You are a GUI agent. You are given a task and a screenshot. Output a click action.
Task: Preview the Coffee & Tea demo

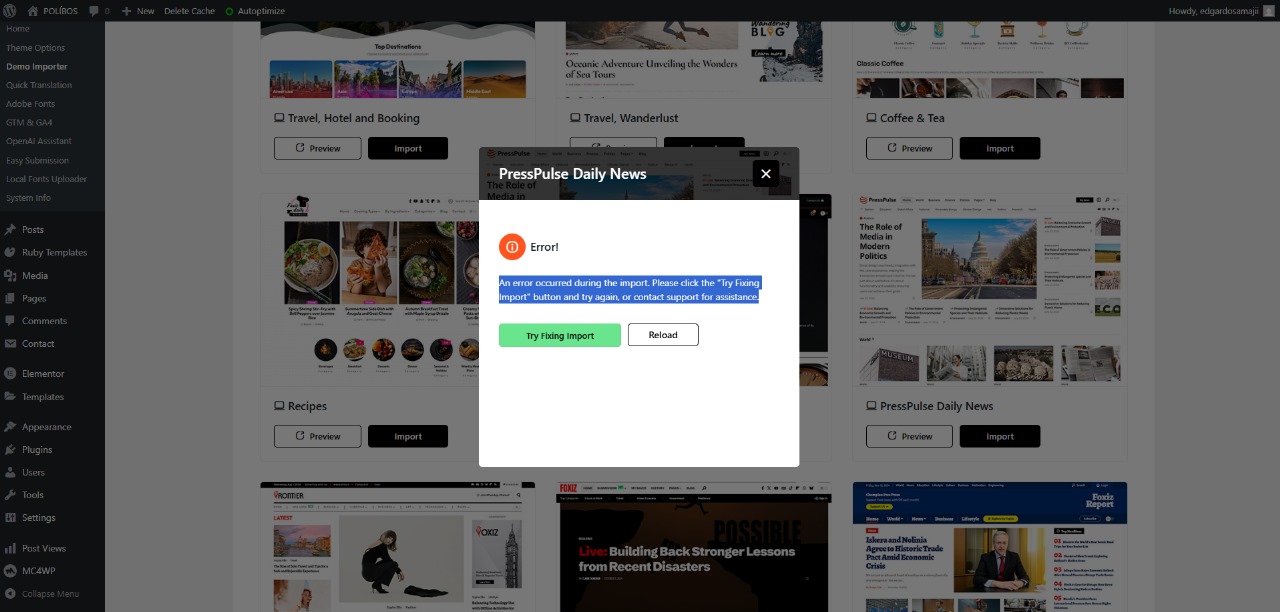click(909, 148)
